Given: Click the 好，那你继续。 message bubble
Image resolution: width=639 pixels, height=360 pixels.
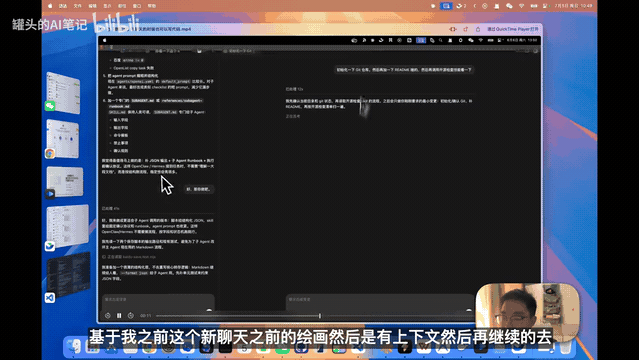Looking at the screenshot, I should point(199,189).
